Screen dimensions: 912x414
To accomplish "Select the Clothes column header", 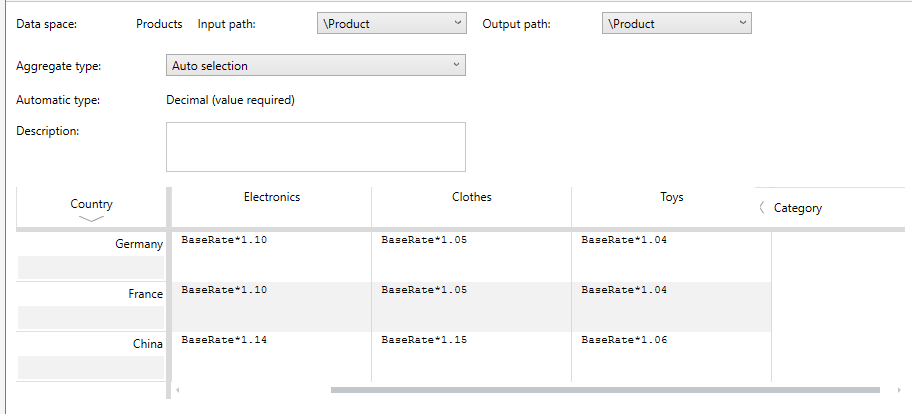I will click(472, 197).
